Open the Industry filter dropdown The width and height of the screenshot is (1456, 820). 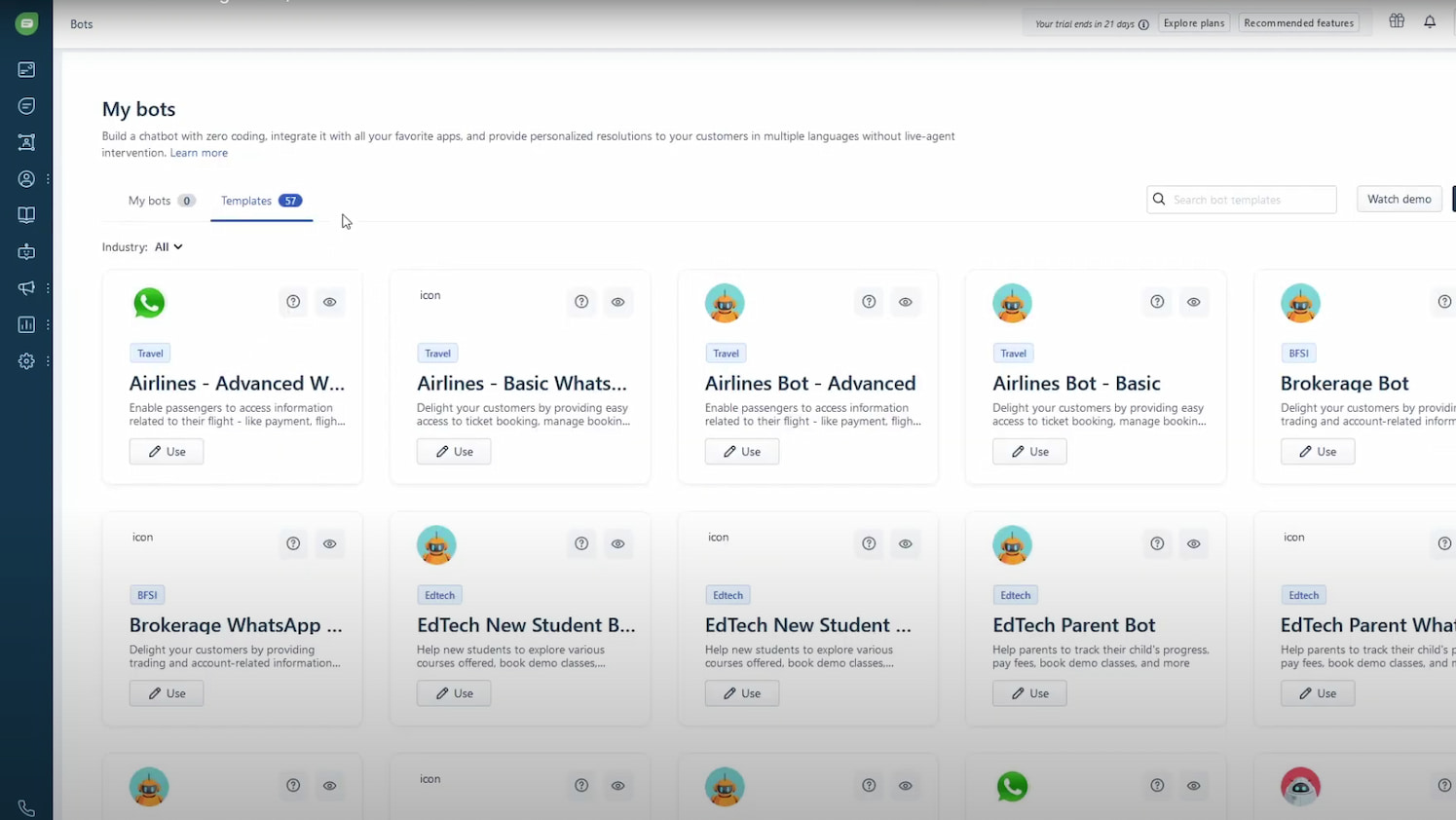coord(168,246)
